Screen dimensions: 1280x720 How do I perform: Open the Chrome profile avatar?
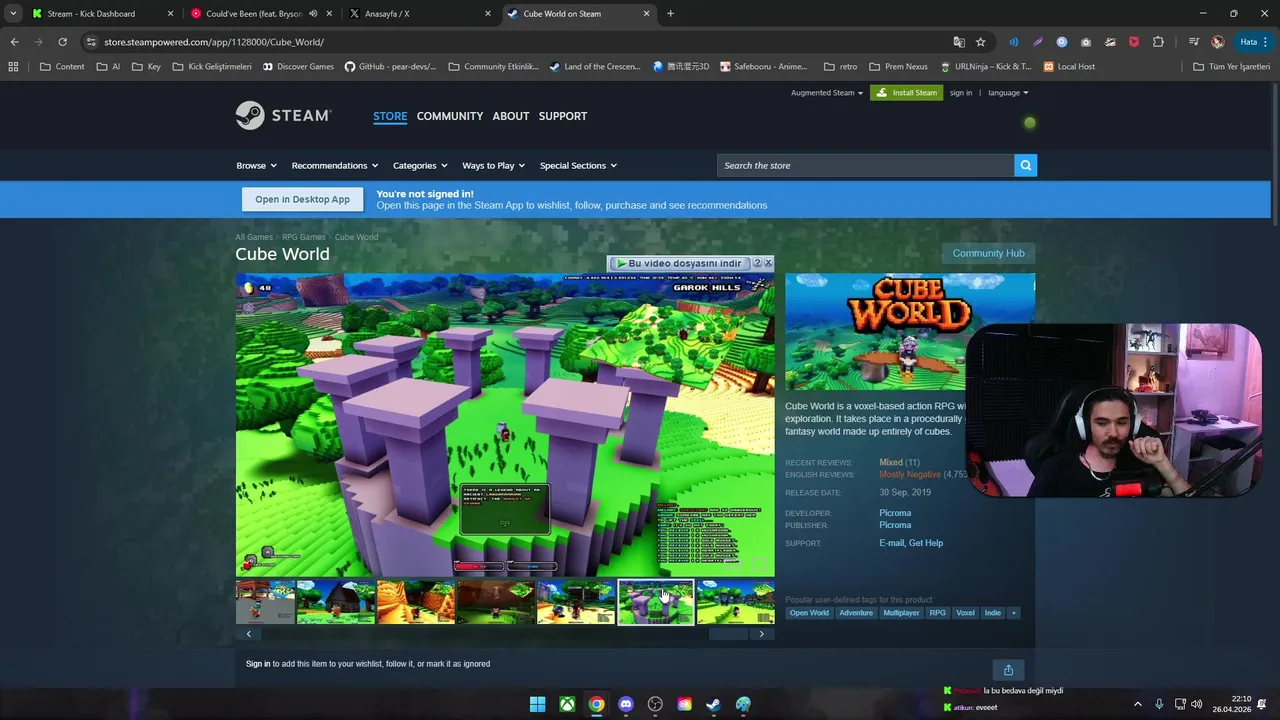click(1217, 42)
